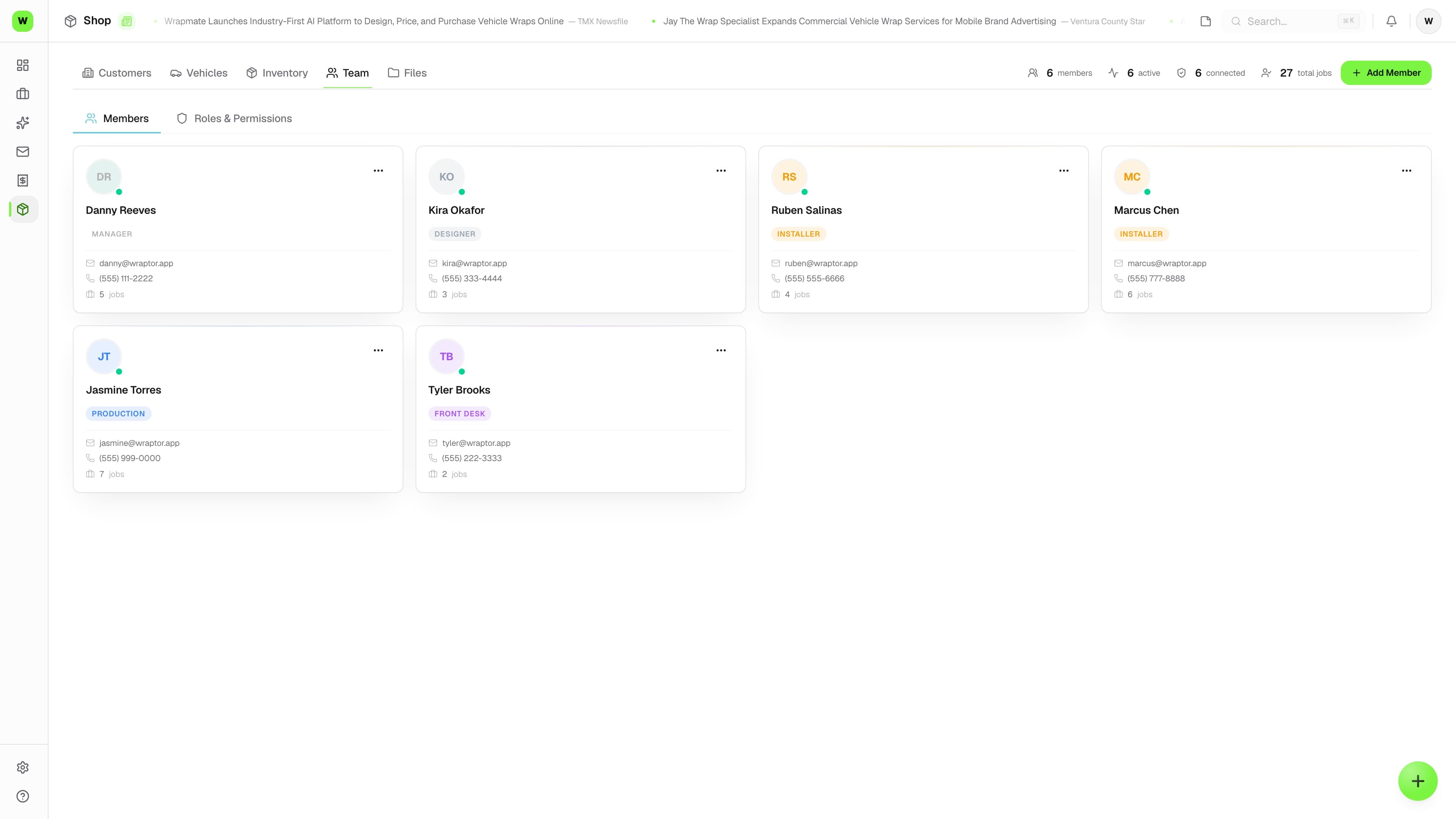This screenshot has height=819, width=1456.
Task: Switch to the Inventory tab
Action: pos(277,73)
